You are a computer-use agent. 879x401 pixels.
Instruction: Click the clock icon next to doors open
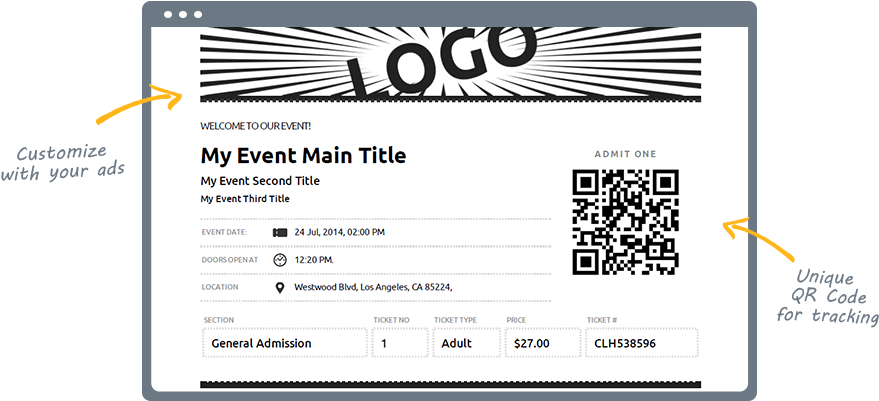tap(280, 260)
